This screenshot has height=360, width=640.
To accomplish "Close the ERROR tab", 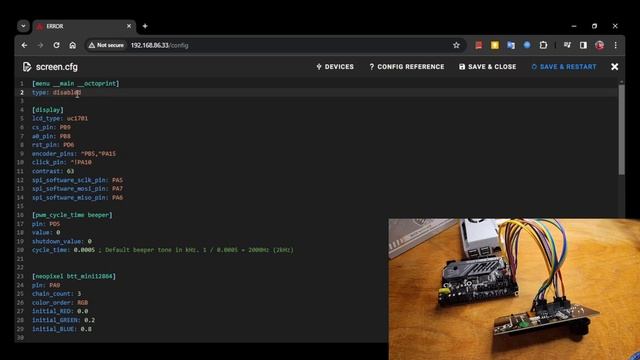I will coord(129,26).
